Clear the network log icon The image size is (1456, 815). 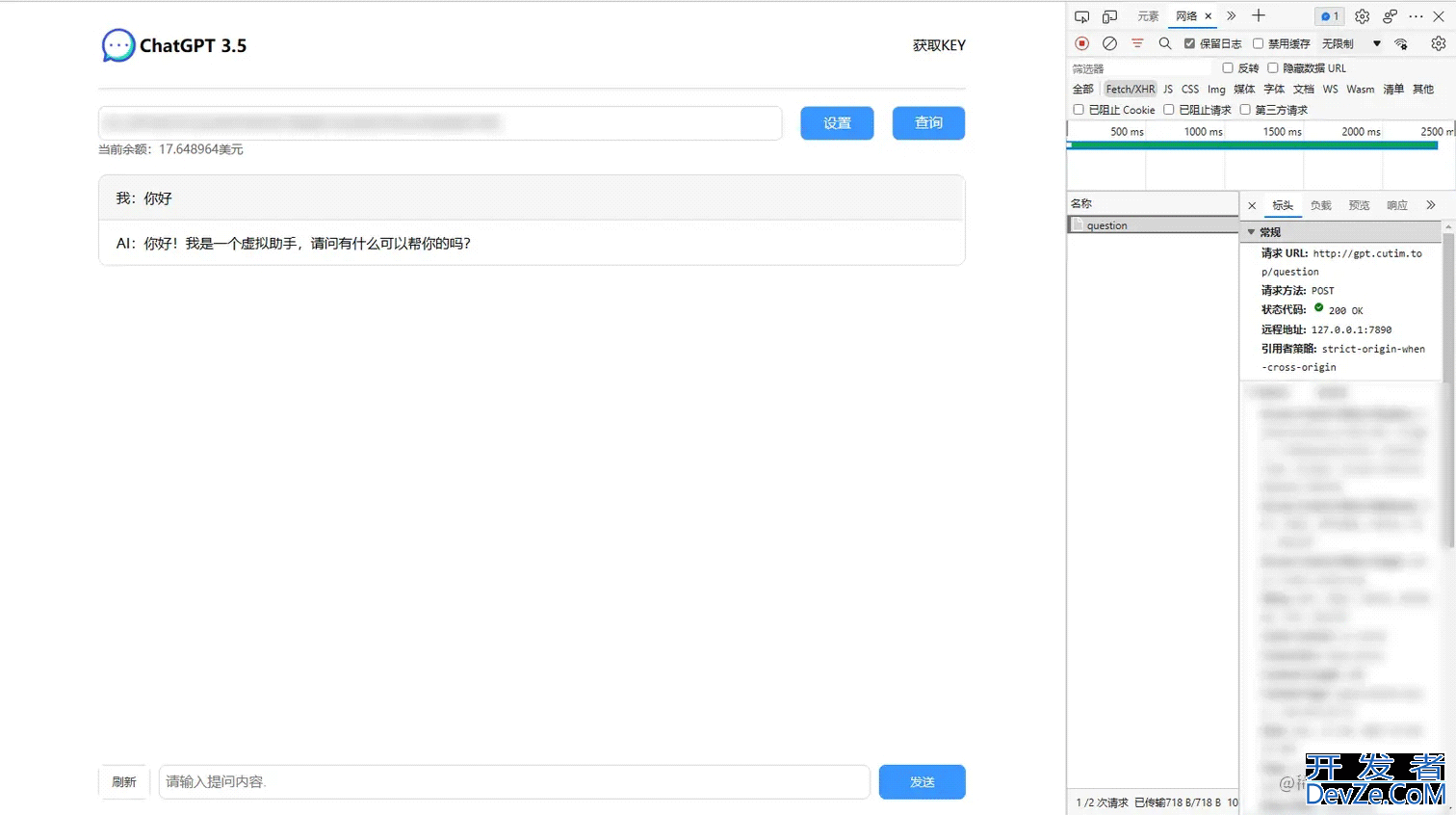click(1109, 43)
